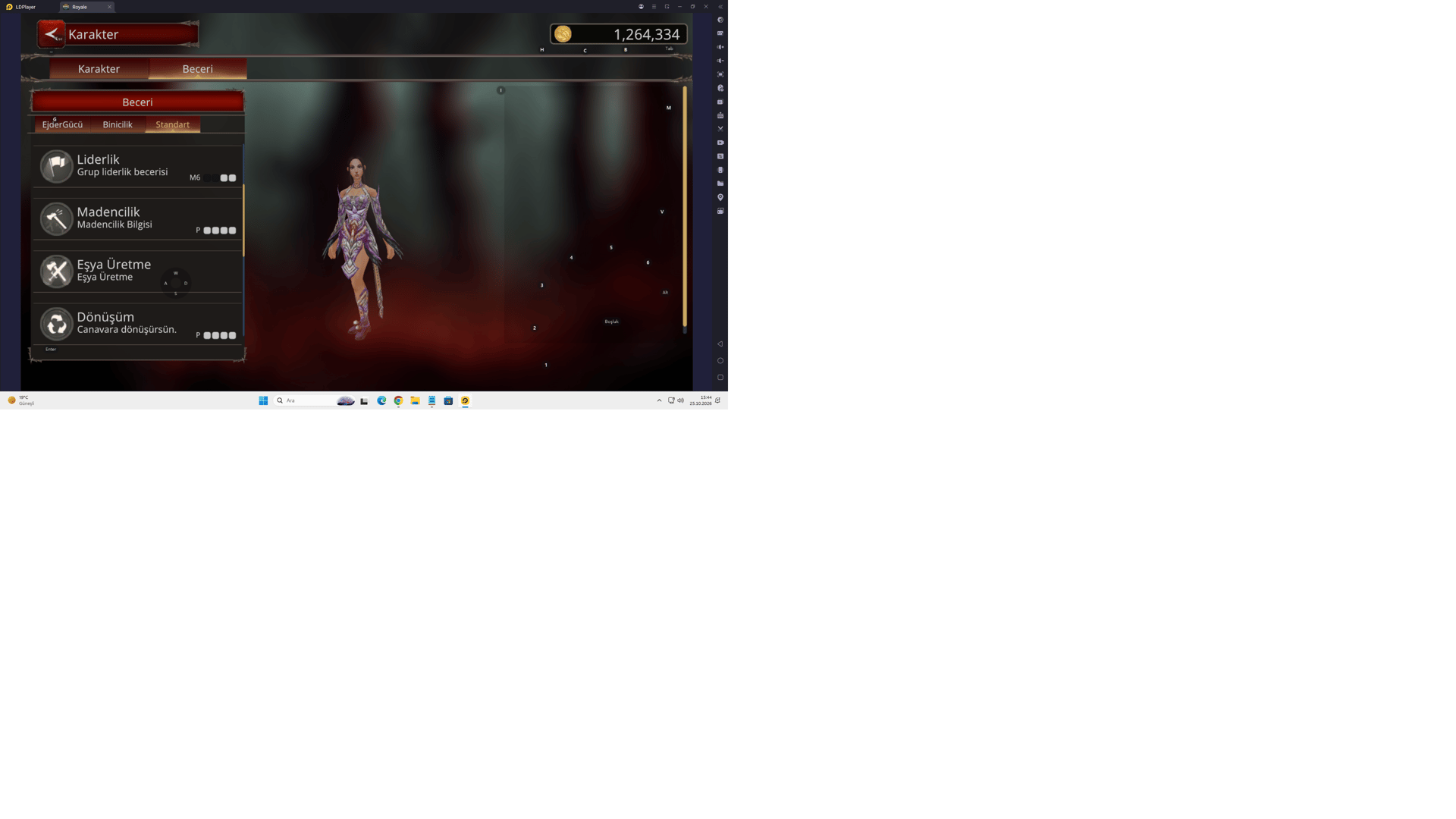Switch to the Karakter tab

click(x=99, y=69)
